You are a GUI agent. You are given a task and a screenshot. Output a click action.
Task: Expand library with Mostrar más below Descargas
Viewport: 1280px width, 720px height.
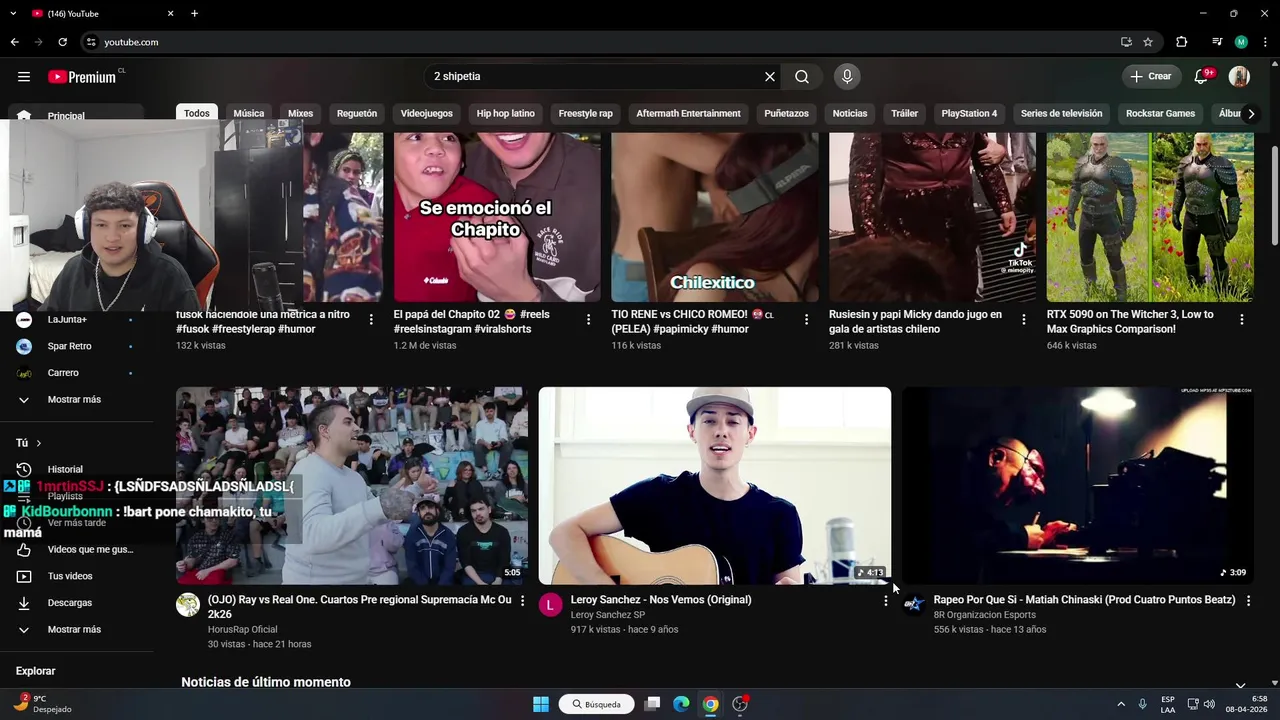(75, 629)
